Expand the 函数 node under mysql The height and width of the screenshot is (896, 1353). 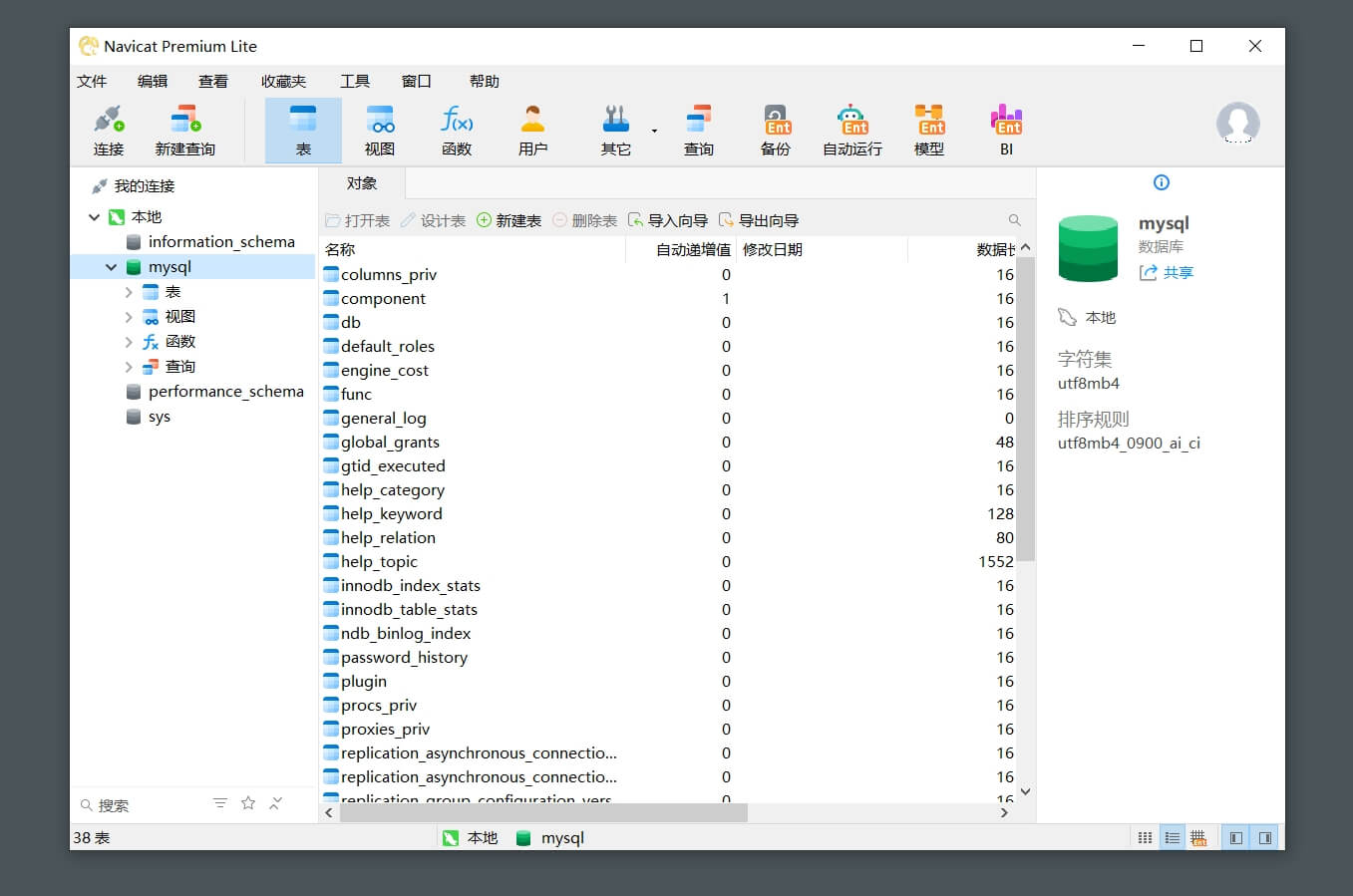129,342
